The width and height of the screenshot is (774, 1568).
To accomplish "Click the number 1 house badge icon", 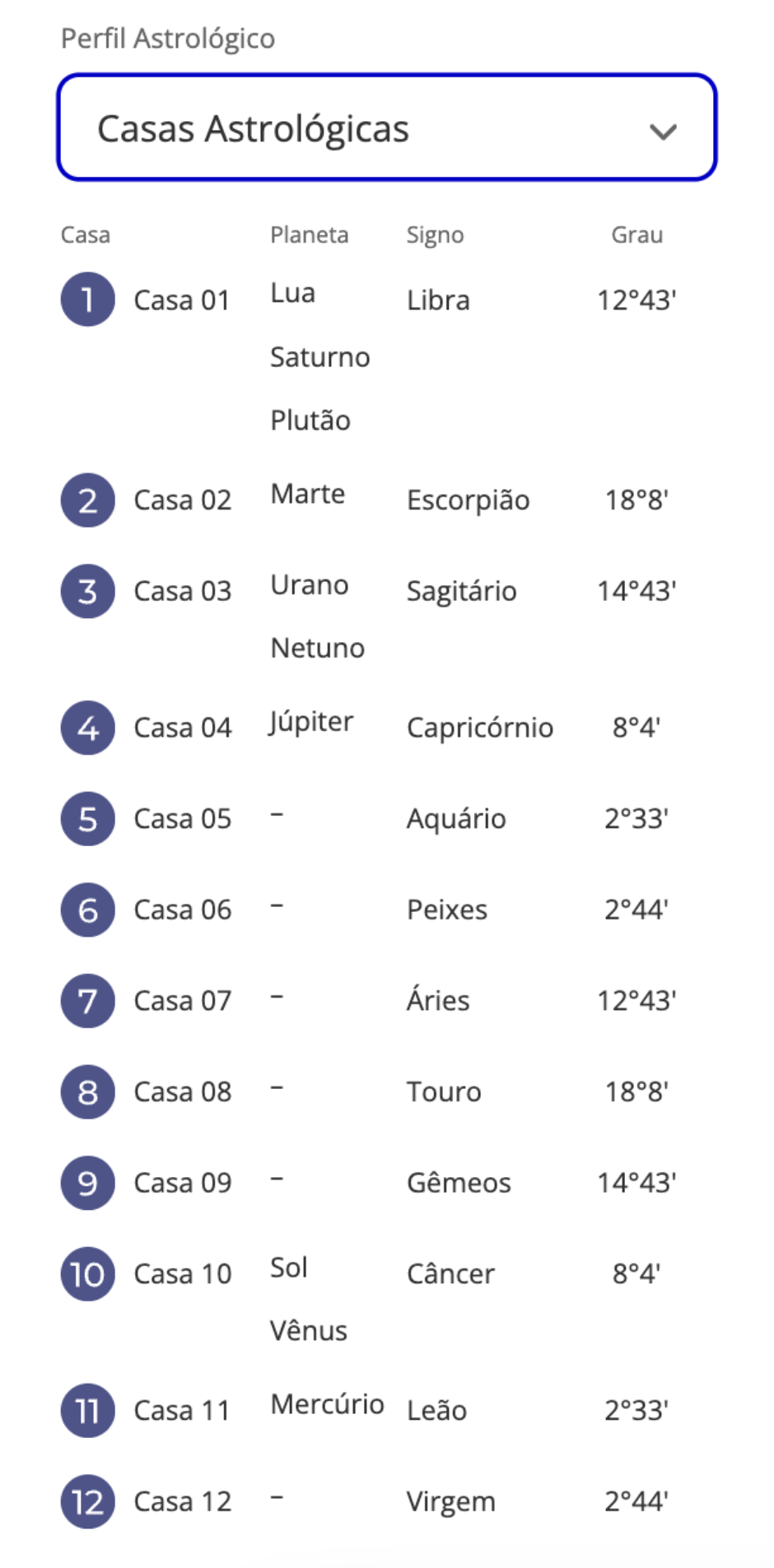I will (87, 300).
